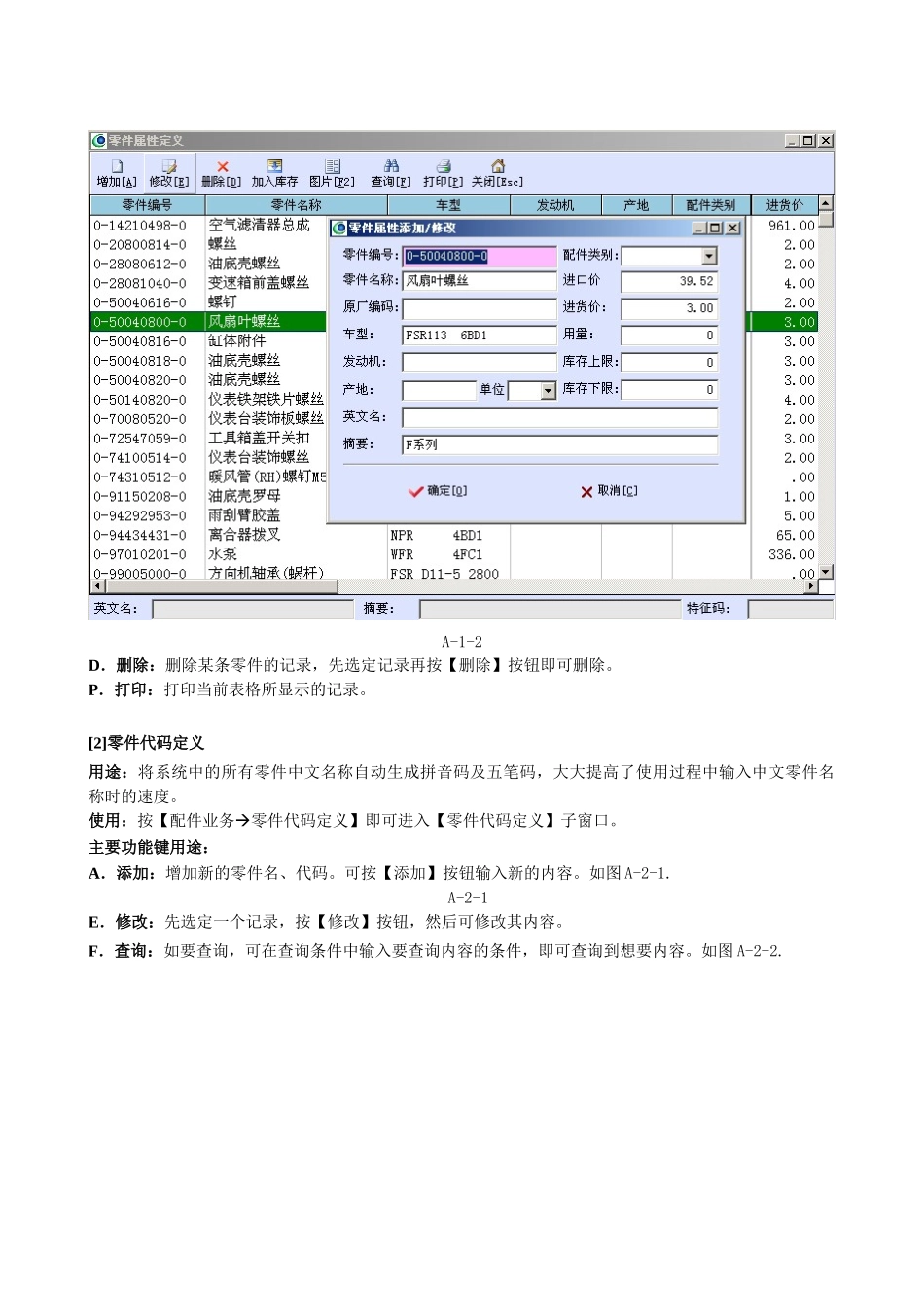Screen dimensions: 924x1307
Task: Click the 车型 field with FSR113 6BD1
Action: pyautogui.click(x=479, y=335)
